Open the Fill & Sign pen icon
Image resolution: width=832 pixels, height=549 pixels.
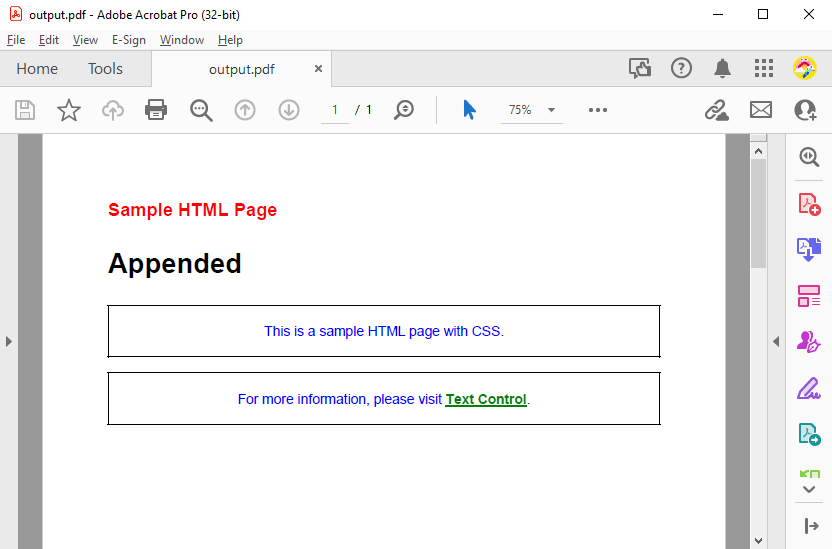pyautogui.click(x=809, y=388)
